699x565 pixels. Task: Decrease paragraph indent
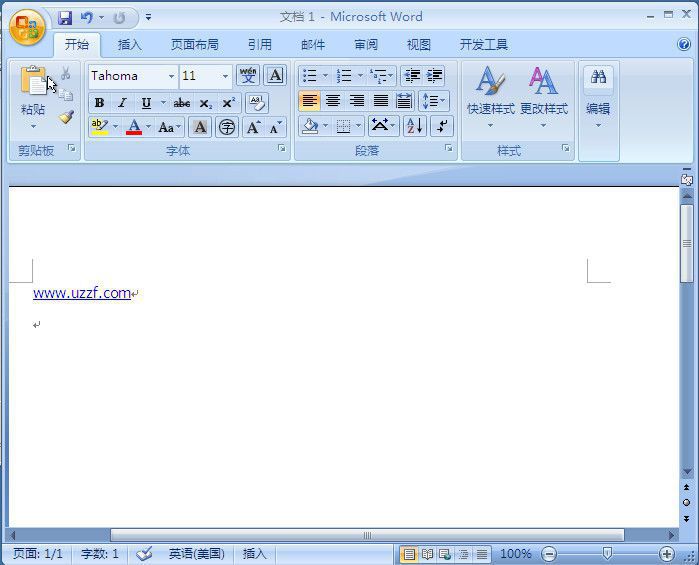[412, 76]
